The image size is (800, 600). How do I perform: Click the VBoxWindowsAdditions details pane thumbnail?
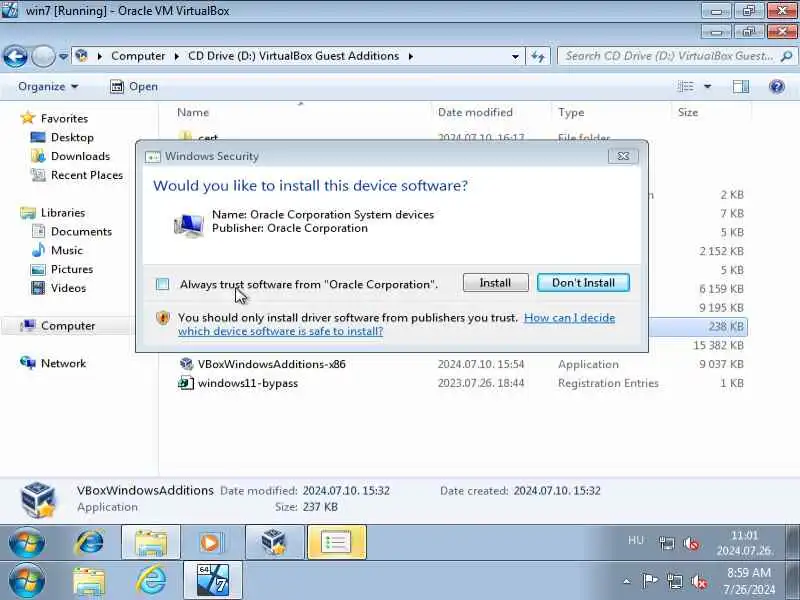(x=38, y=499)
